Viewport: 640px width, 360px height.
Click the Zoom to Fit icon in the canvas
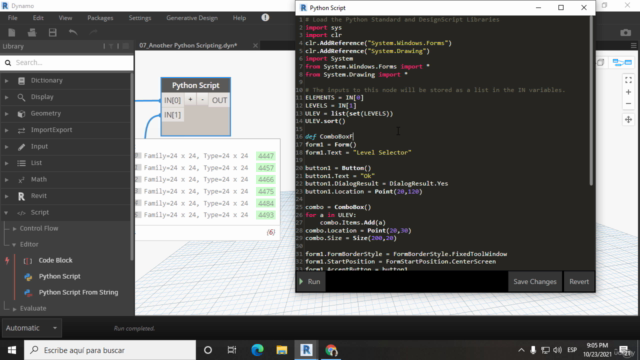coord(628,80)
